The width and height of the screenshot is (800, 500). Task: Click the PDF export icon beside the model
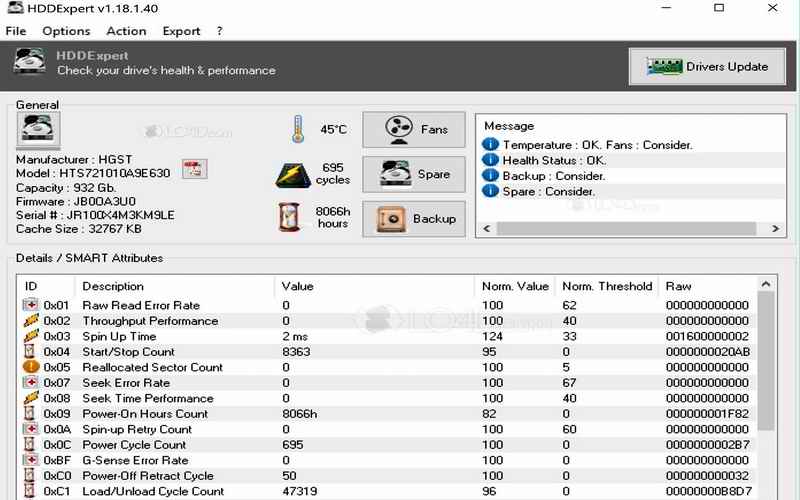click(x=194, y=169)
